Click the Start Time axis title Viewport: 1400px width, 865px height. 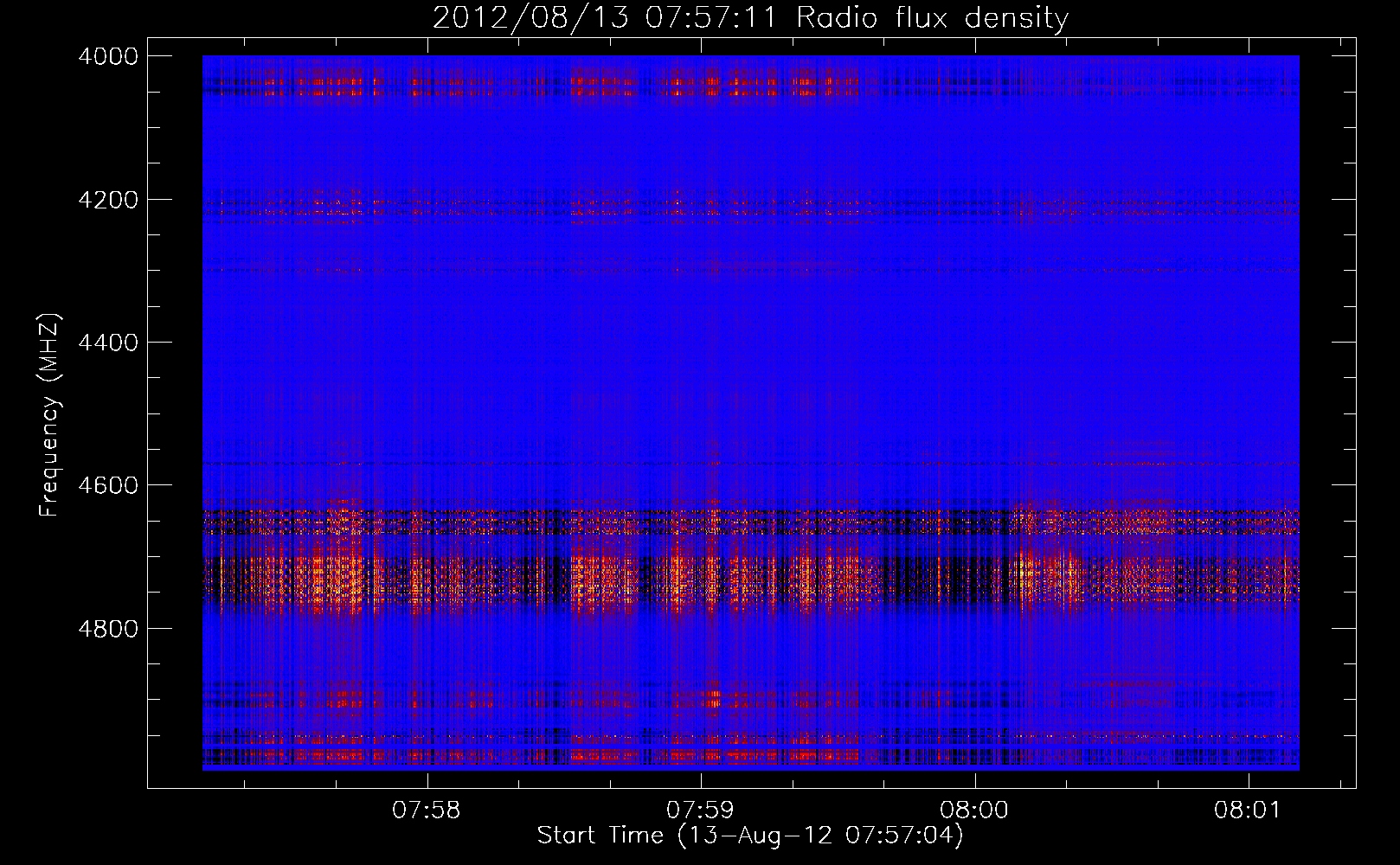point(750,836)
